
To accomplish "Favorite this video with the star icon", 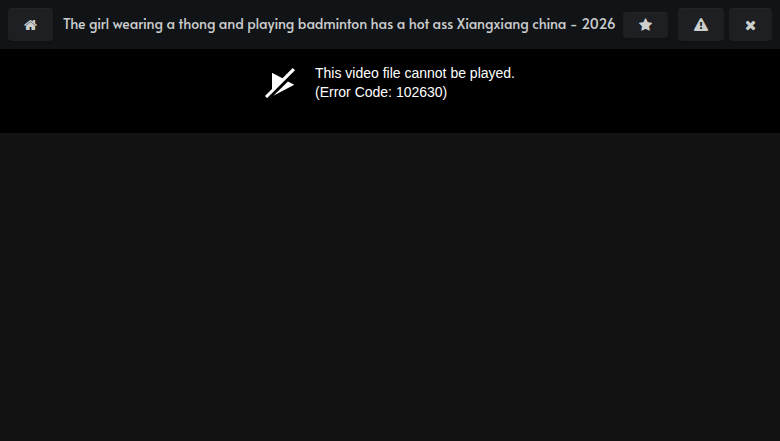I will coord(645,24).
